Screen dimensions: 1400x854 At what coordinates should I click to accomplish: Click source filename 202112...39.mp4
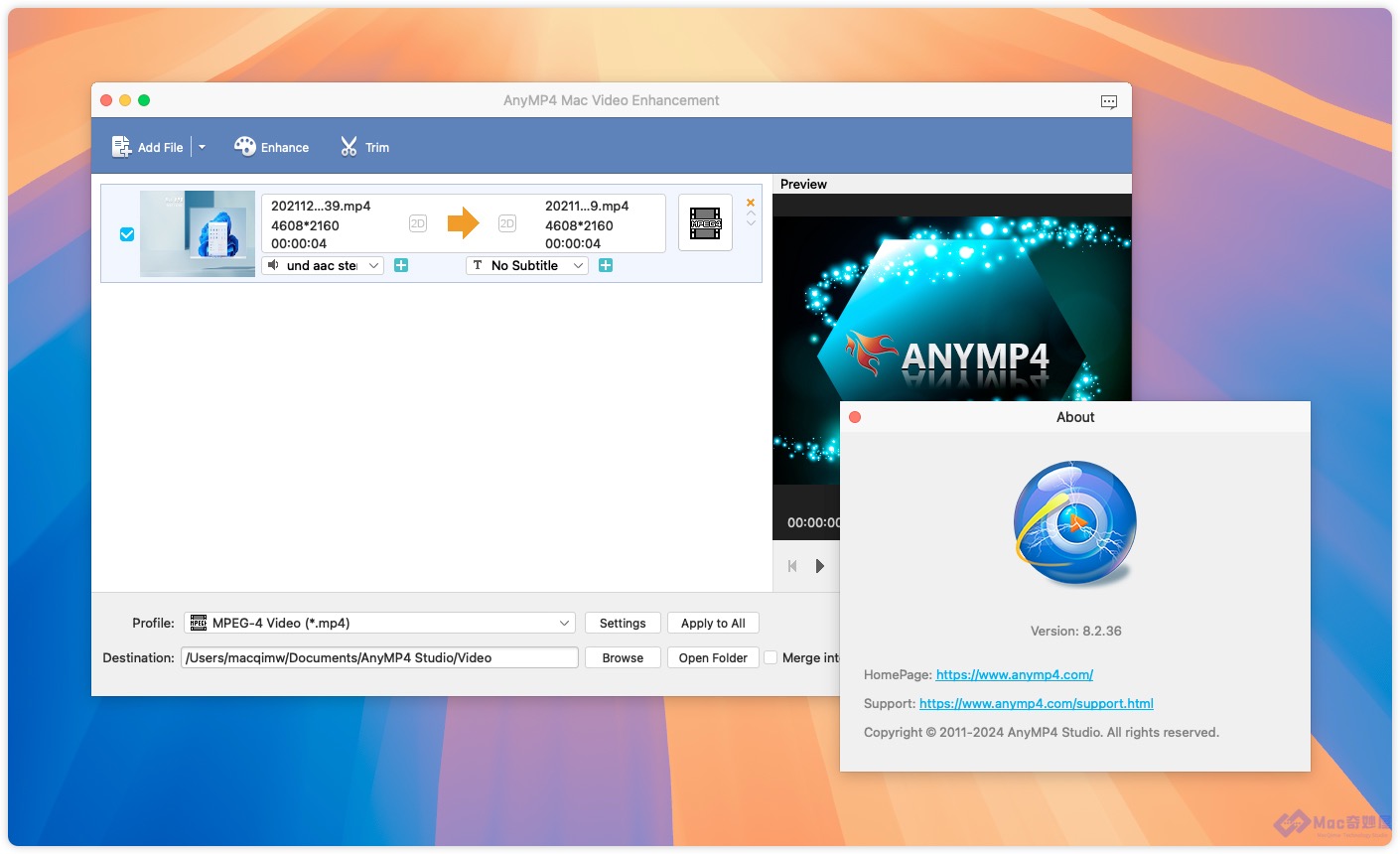pos(321,206)
